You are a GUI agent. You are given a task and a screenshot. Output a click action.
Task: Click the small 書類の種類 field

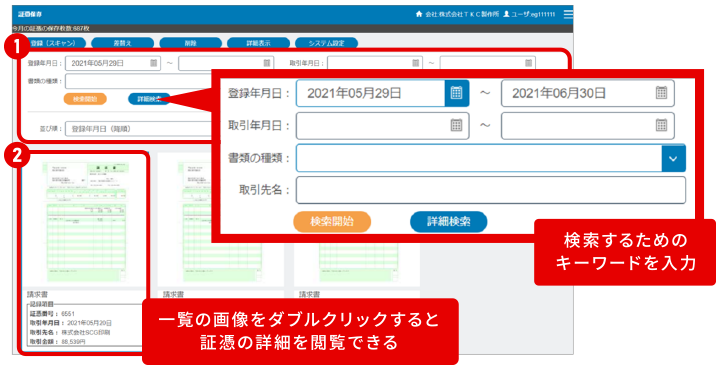click(x=138, y=81)
